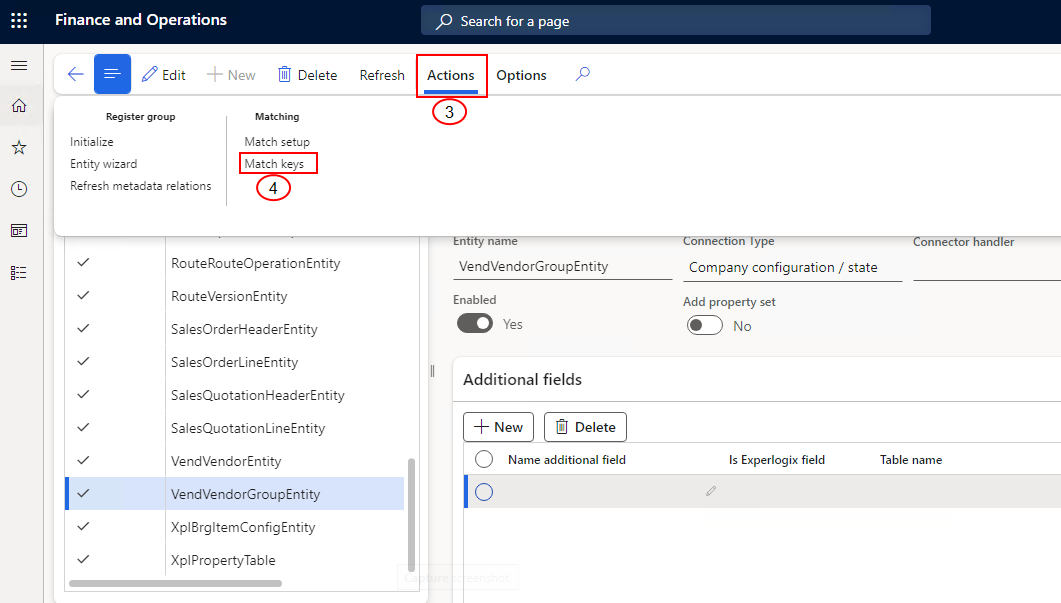The image size is (1061, 603).
Task: Open Workspaces icon in the sidebar
Action: coord(19,231)
